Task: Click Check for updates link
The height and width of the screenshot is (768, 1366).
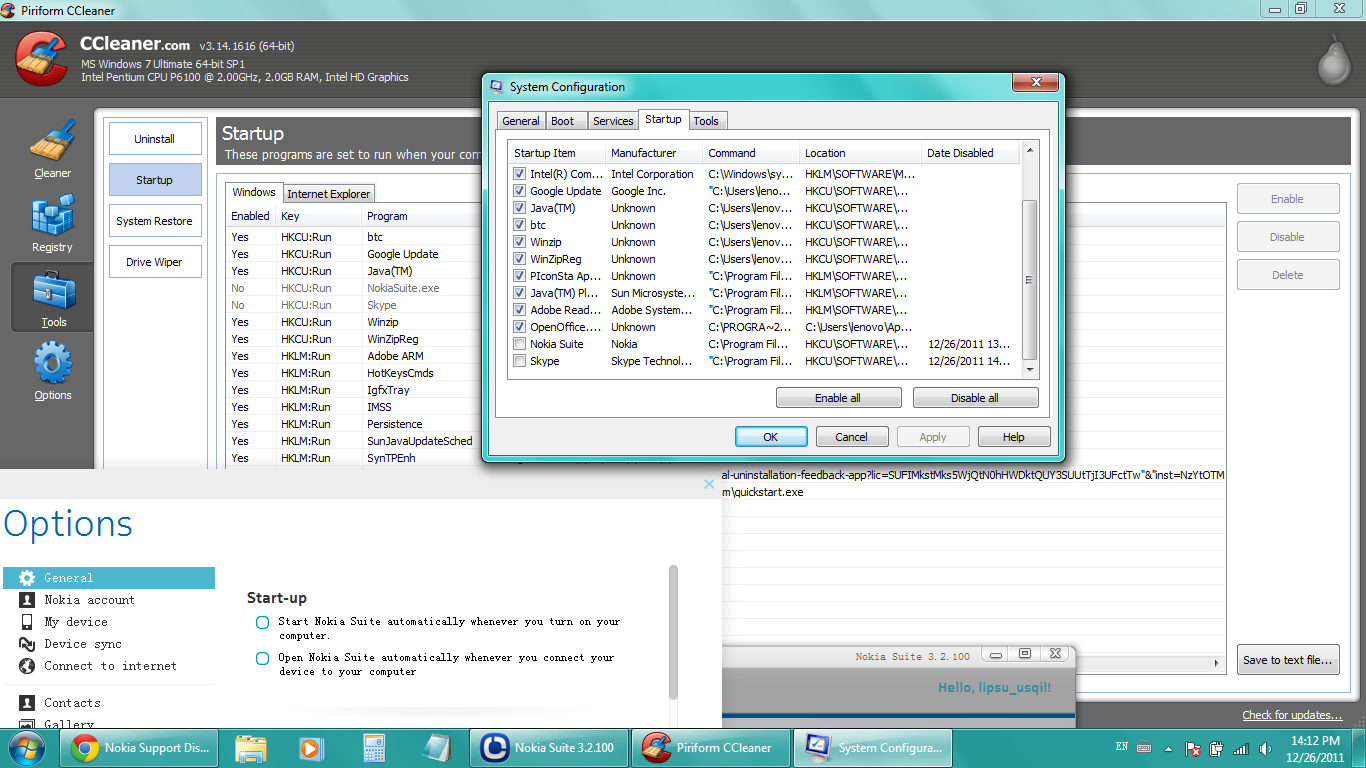Action: (1292, 715)
